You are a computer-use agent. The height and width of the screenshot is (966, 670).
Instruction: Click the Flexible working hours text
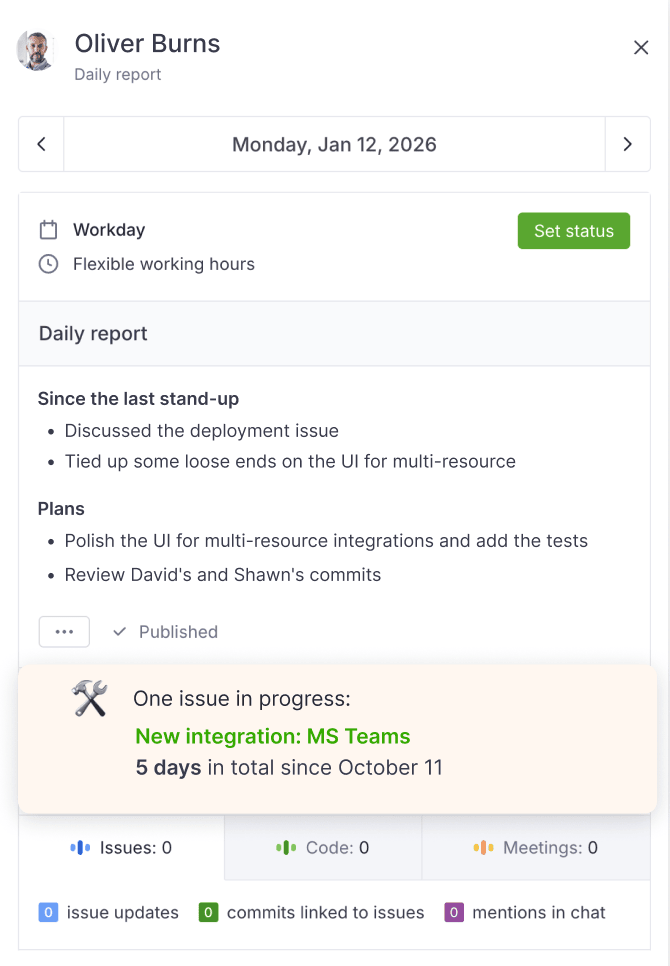tap(164, 264)
